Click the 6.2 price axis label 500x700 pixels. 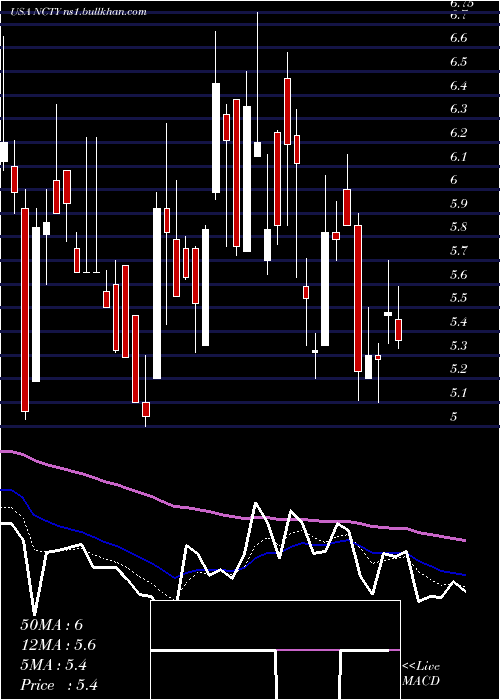pyautogui.click(x=459, y=133)
